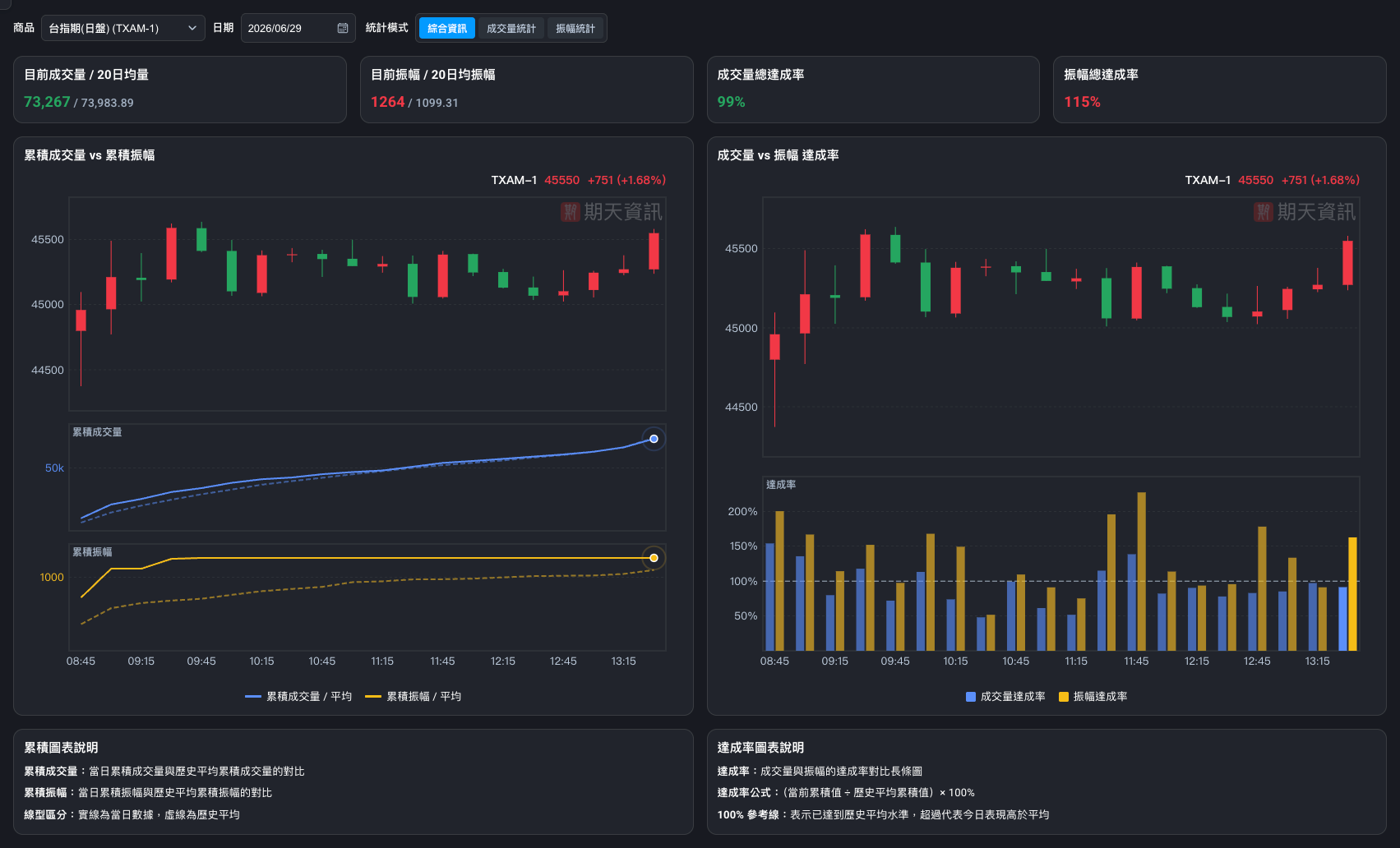Image resolution: width=1400 pixels, height=848 pixels.
Task: Click the 期天資訊 watermark logo in left chart
Action: point(612,212)
